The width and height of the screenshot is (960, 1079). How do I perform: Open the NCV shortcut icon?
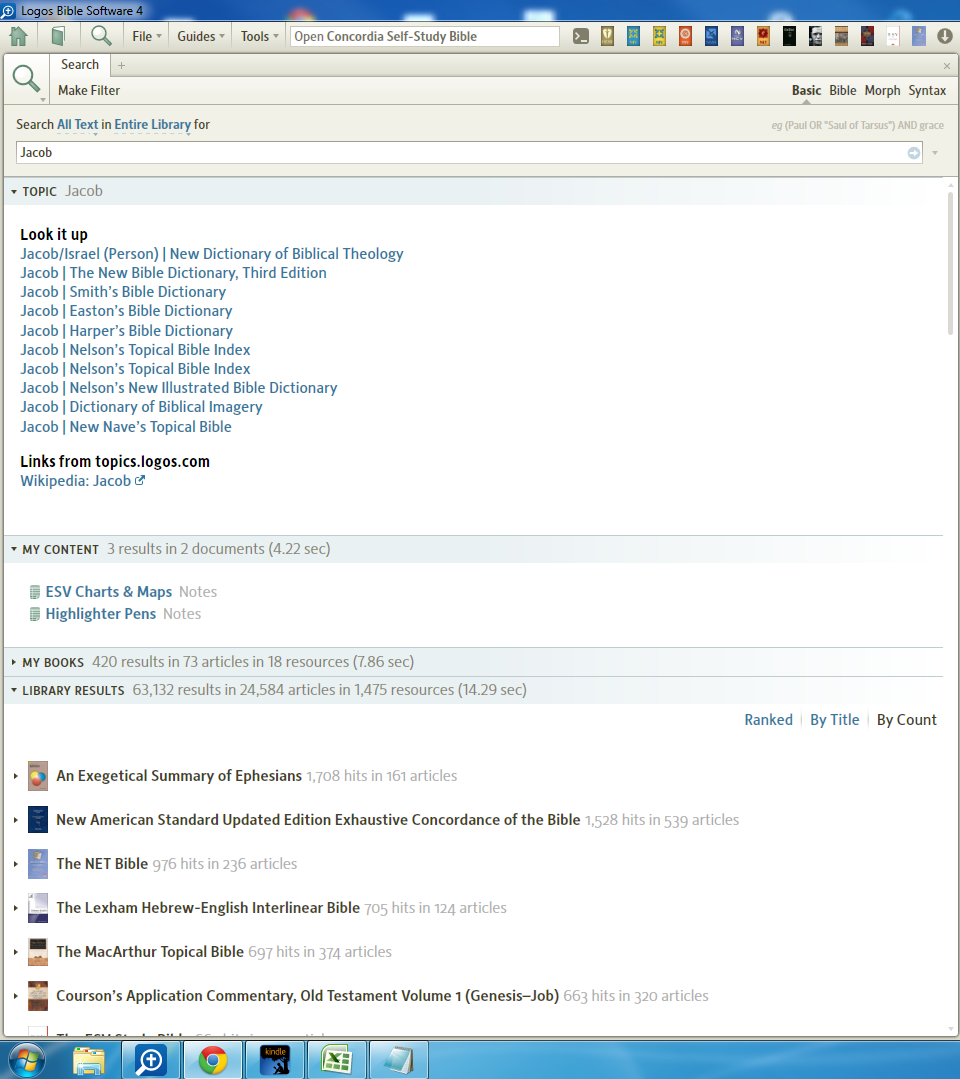pos(737,36)
